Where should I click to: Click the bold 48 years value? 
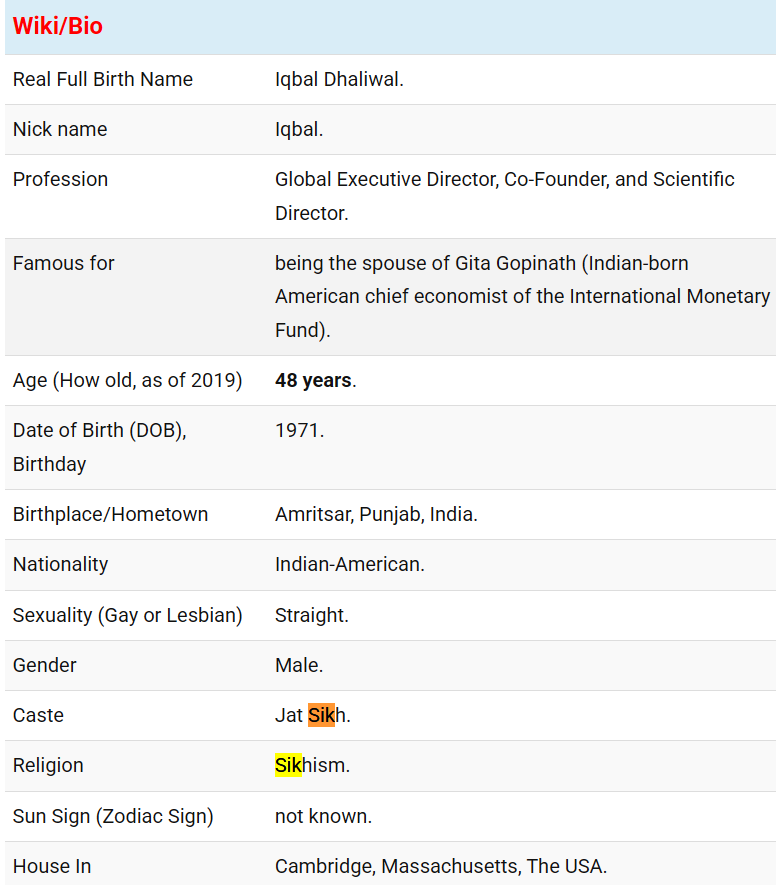pos(315,380)
